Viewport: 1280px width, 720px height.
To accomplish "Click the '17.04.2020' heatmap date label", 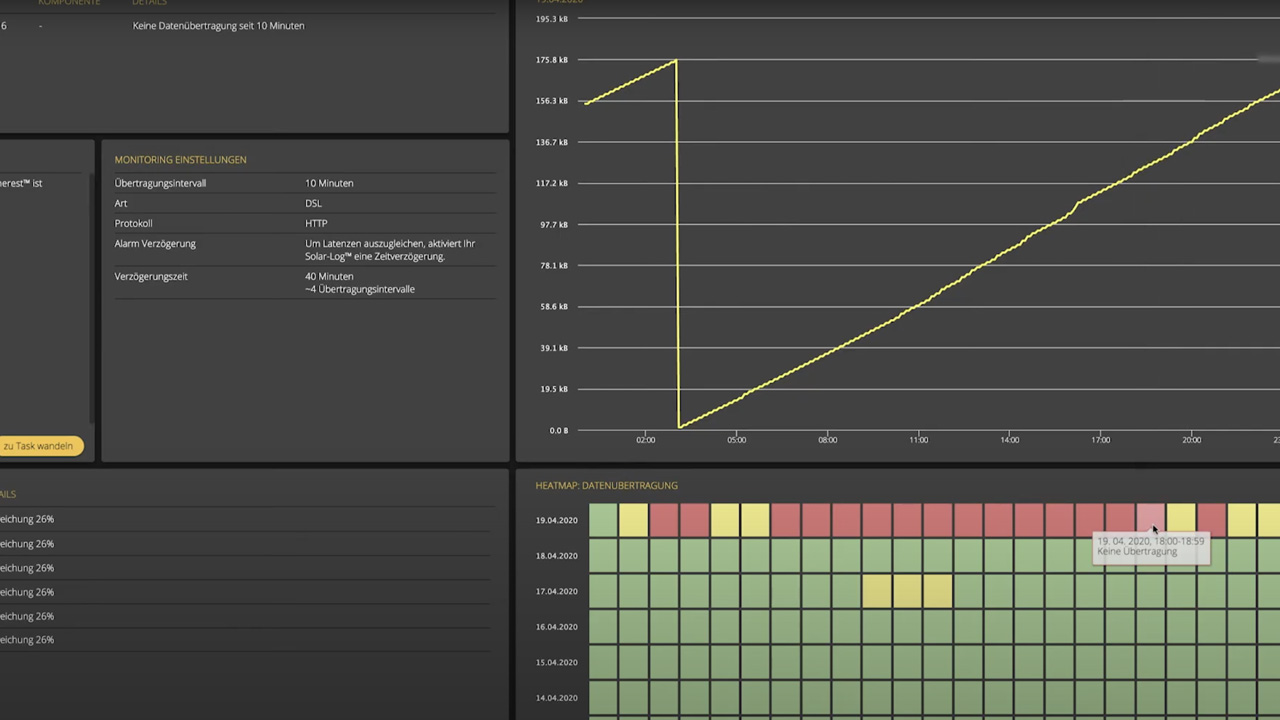I will tap(556, 591).
